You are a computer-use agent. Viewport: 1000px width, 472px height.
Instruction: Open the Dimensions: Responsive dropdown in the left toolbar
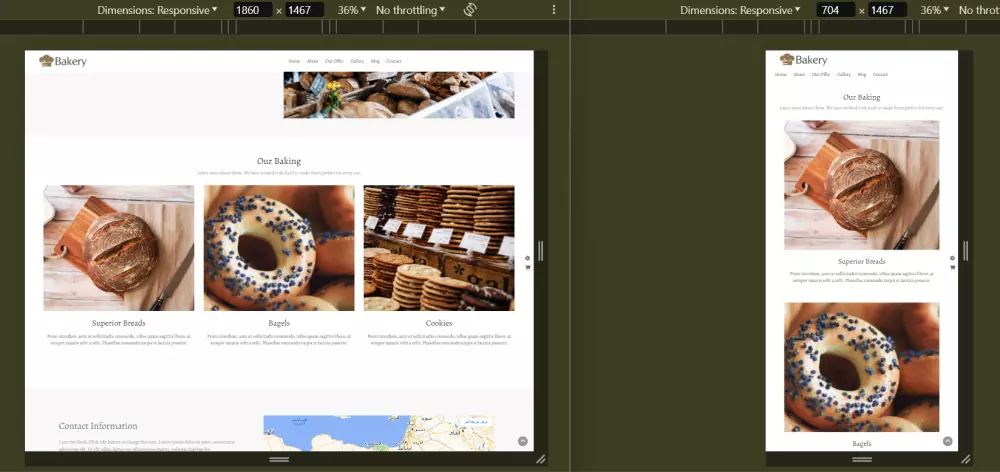tap(157, 10)
